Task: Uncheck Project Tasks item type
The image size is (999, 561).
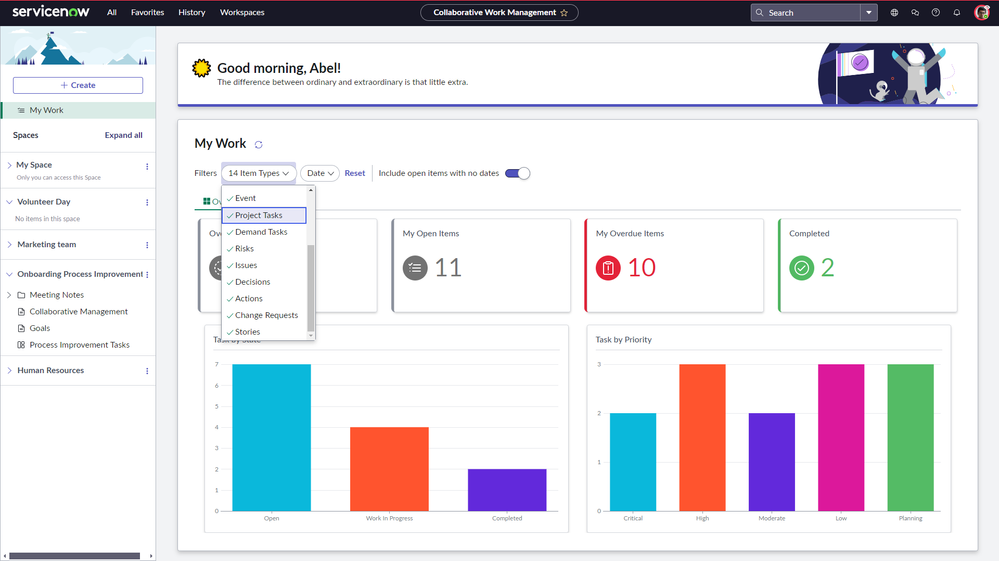Action: (x=263, y=216)
